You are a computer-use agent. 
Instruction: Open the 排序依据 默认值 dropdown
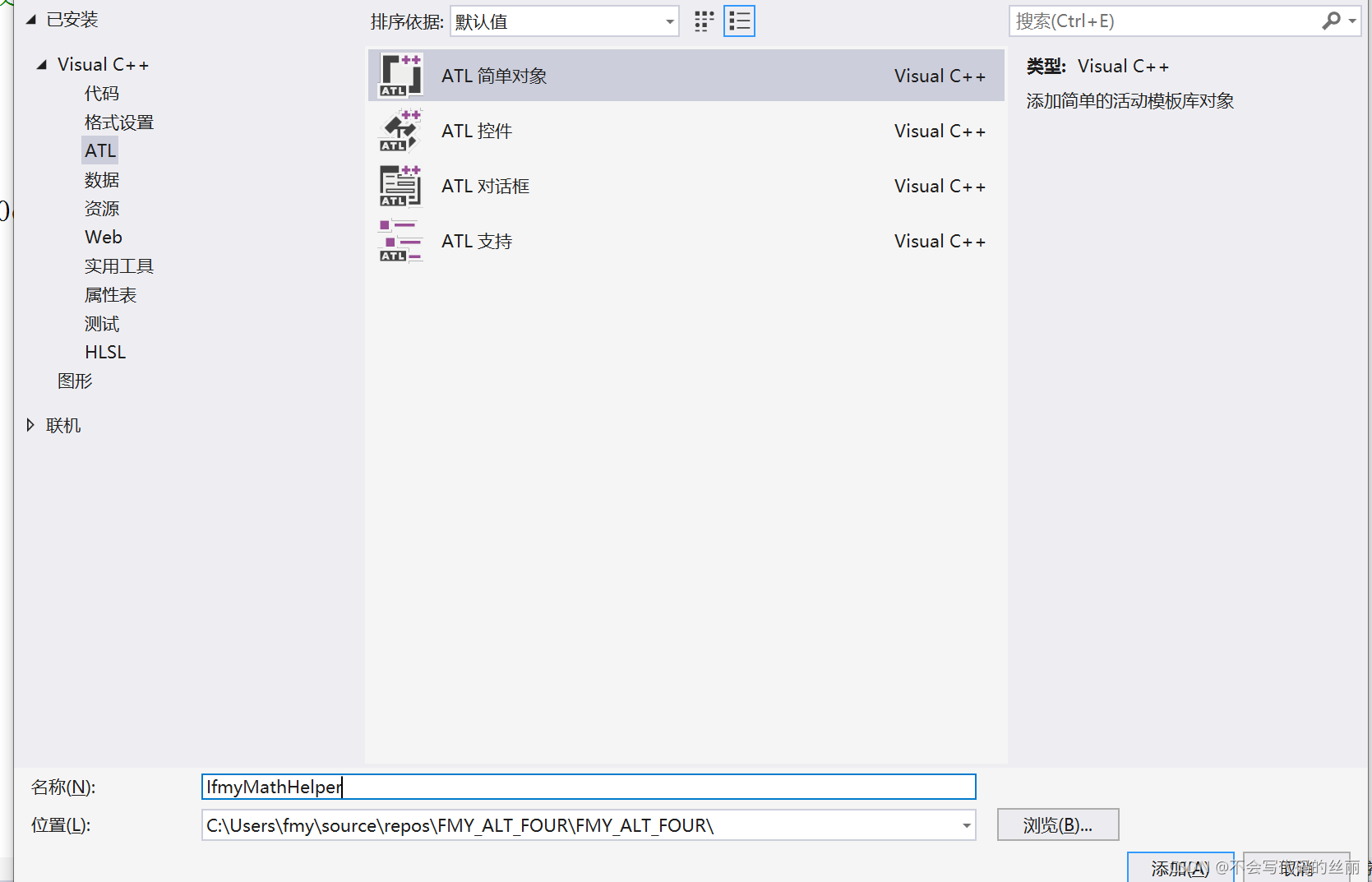click(565, 21)
